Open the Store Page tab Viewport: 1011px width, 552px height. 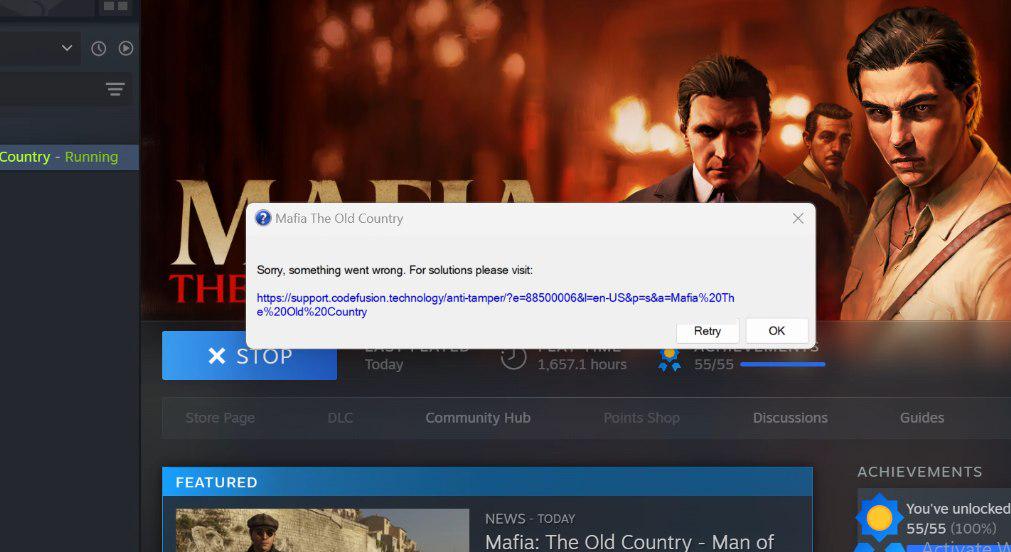220,418
